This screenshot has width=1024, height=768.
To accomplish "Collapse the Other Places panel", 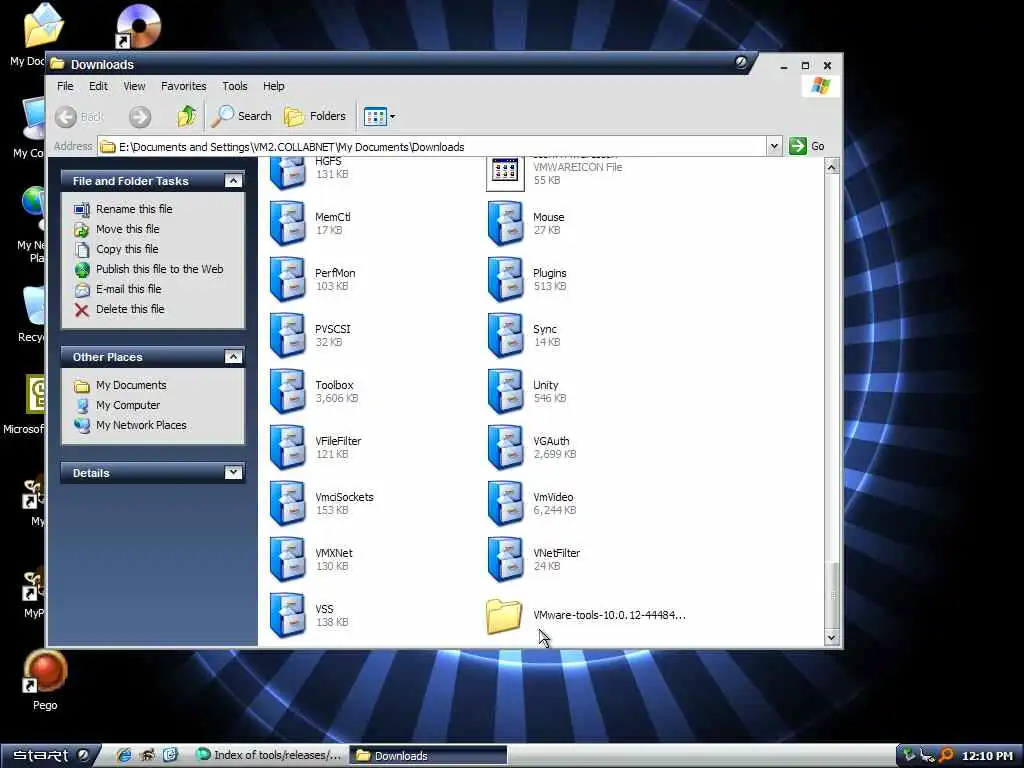I will click(x=233, y=357).
